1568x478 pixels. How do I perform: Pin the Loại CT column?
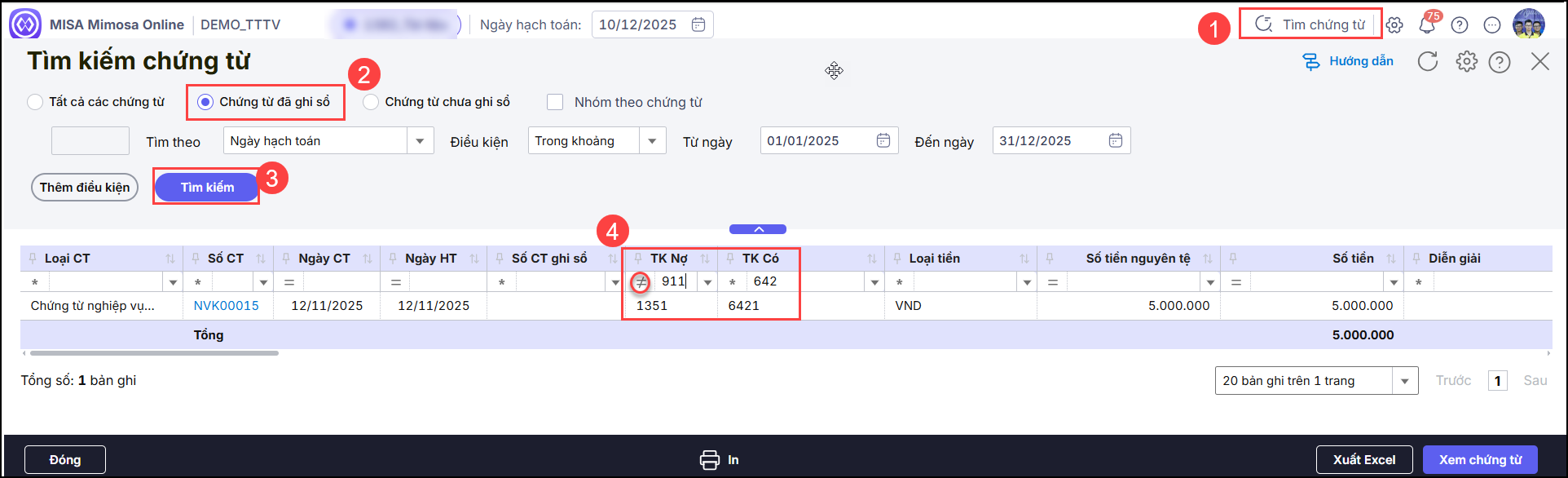pos(33,259)
